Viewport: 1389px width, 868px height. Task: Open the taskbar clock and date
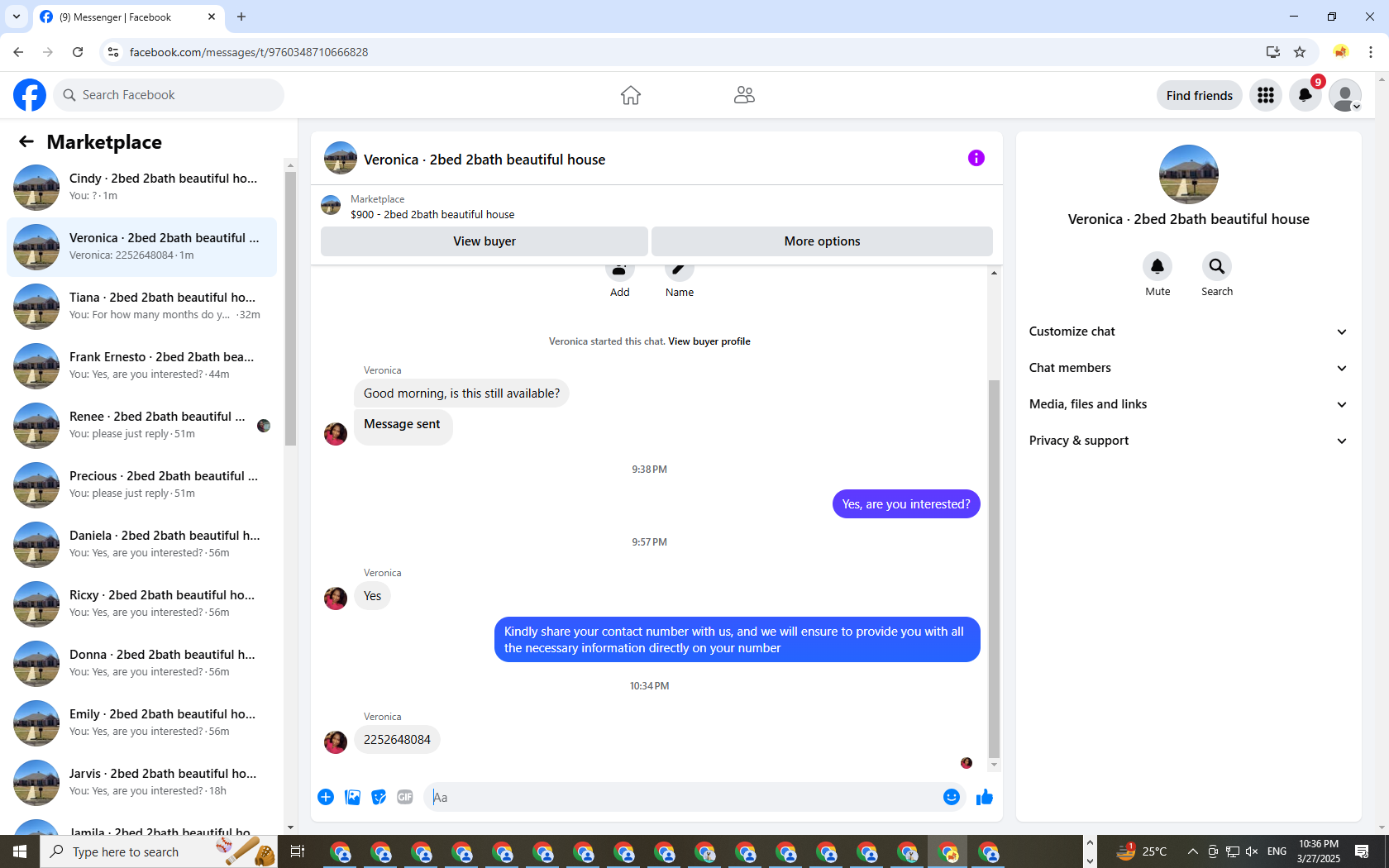point(1318,851)
